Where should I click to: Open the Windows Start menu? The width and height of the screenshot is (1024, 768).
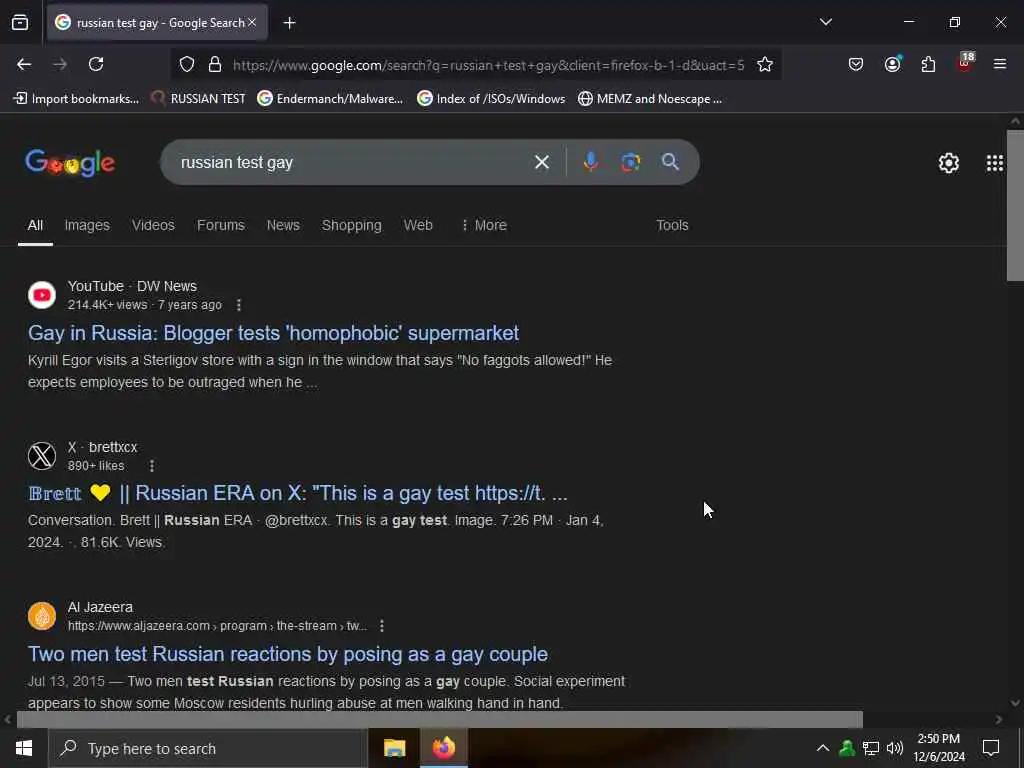[24, 748]
